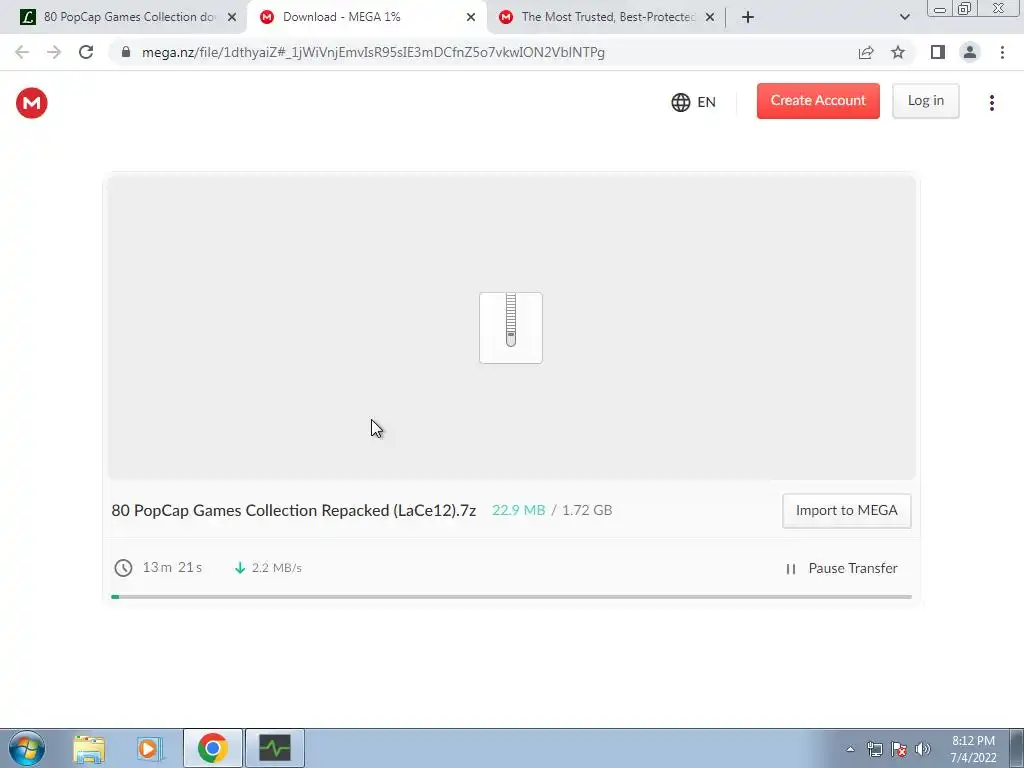Open MEGA page three-dot menu
Viewport: 1024px width, 768px height.
tap(991, 103)
